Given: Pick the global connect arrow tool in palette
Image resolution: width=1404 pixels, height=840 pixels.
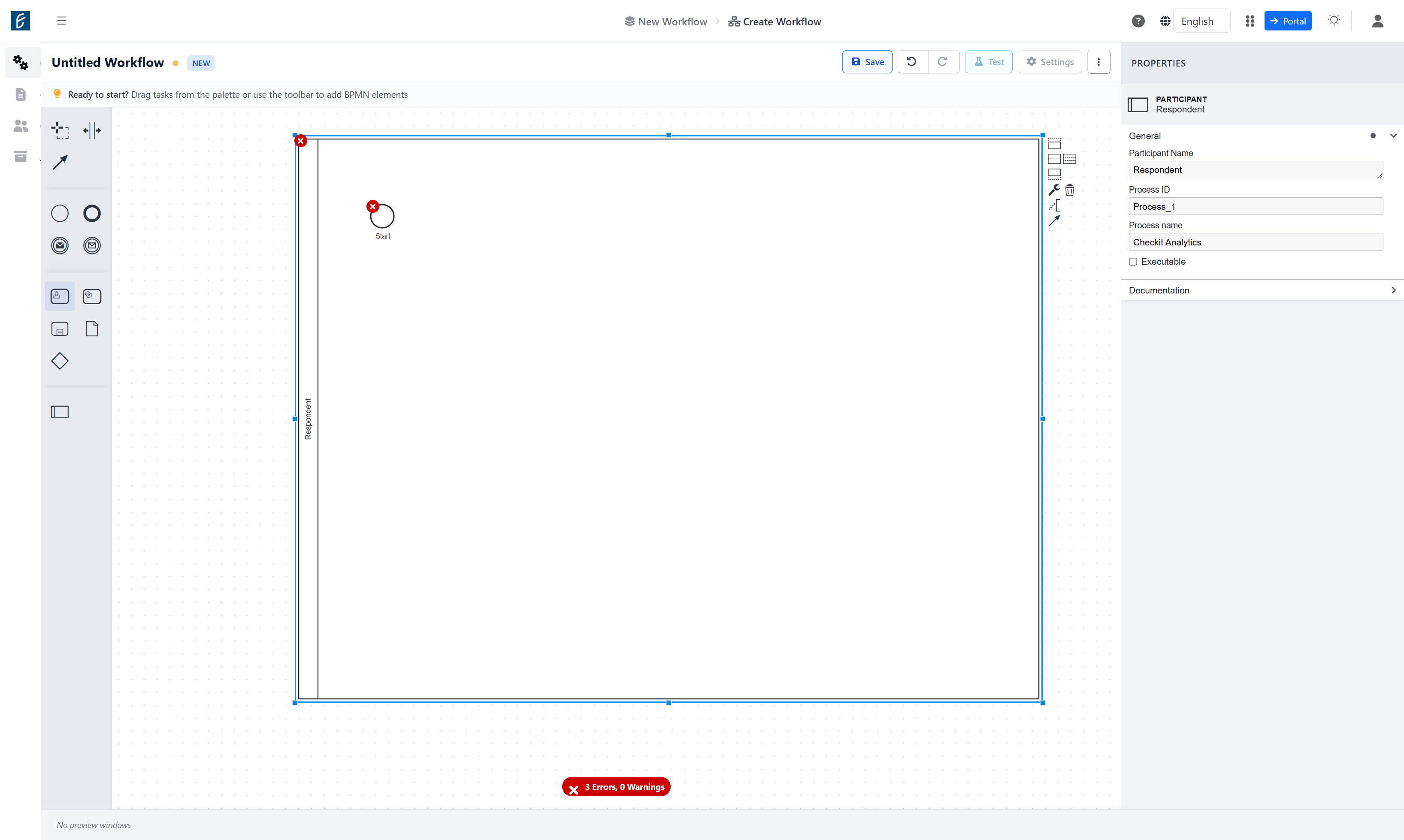Looking at the screenshot, I should coord(60,163).
